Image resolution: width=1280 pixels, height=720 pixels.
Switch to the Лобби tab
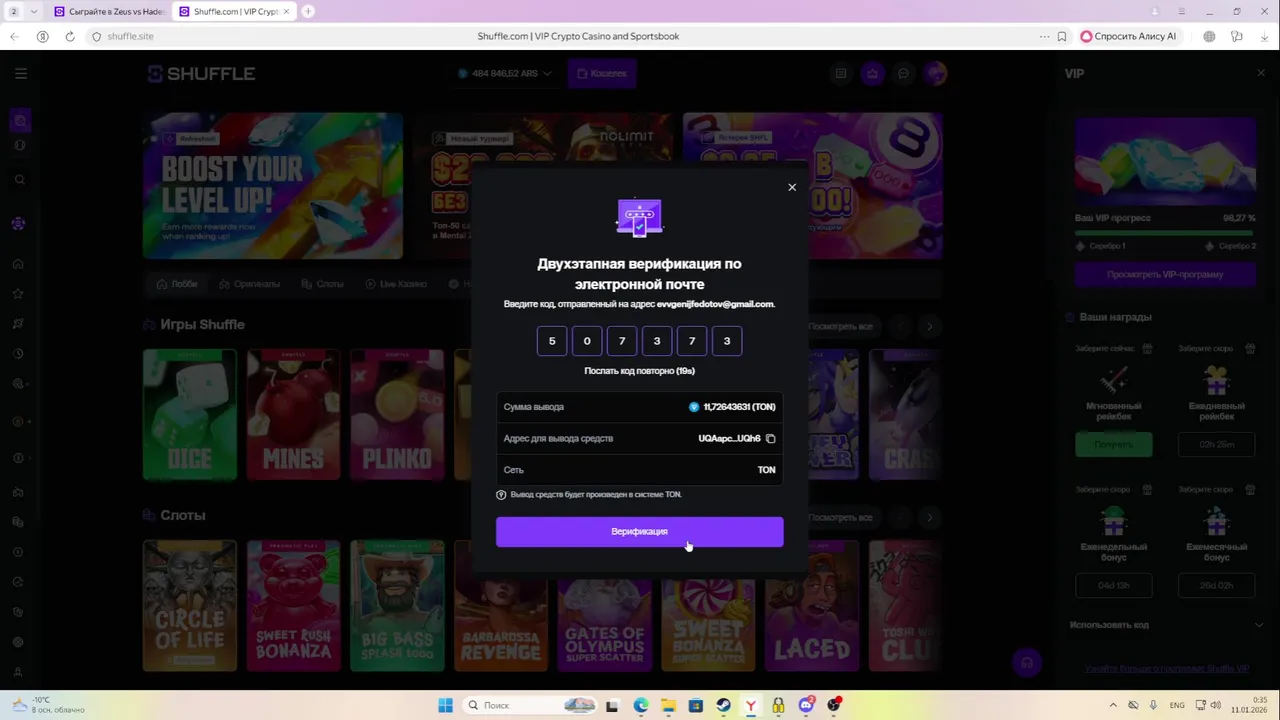tap(177, 284)
